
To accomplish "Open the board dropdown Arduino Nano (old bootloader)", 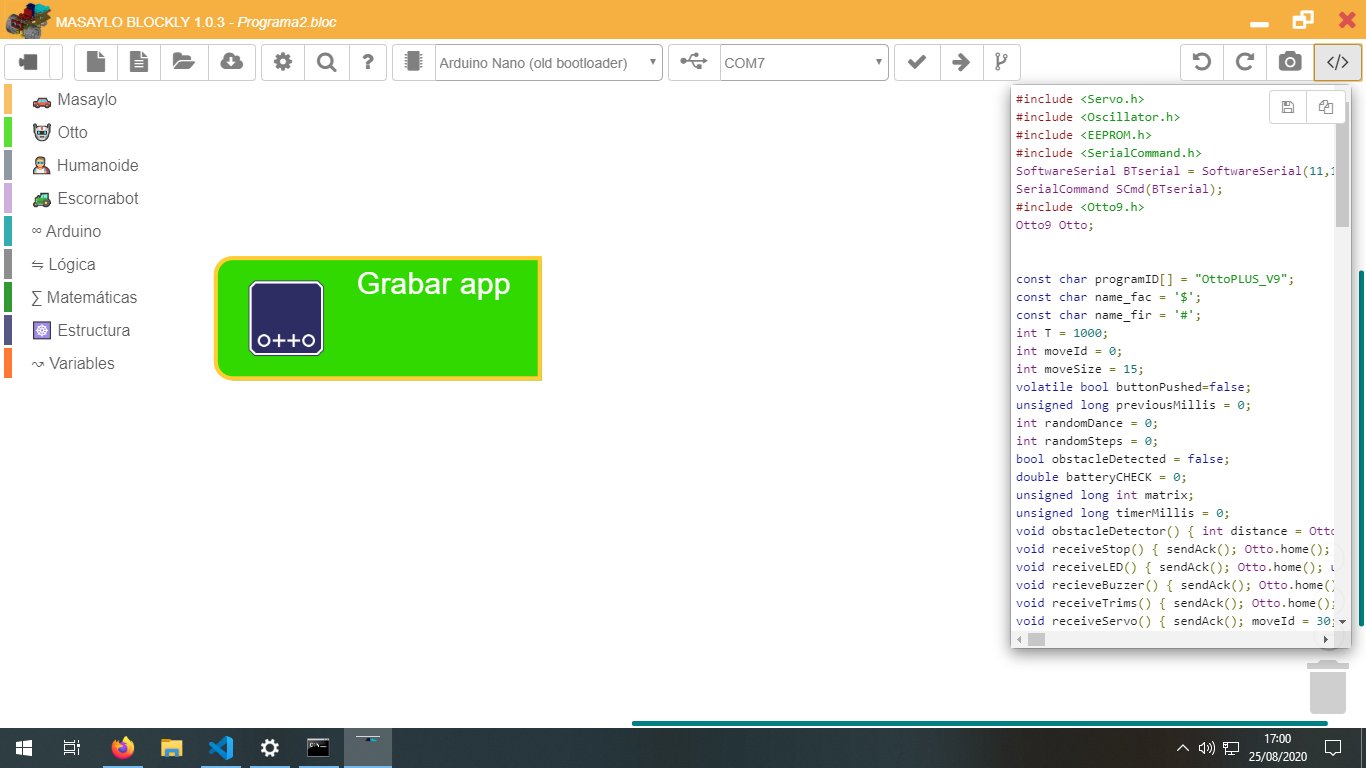I will 549,62.
